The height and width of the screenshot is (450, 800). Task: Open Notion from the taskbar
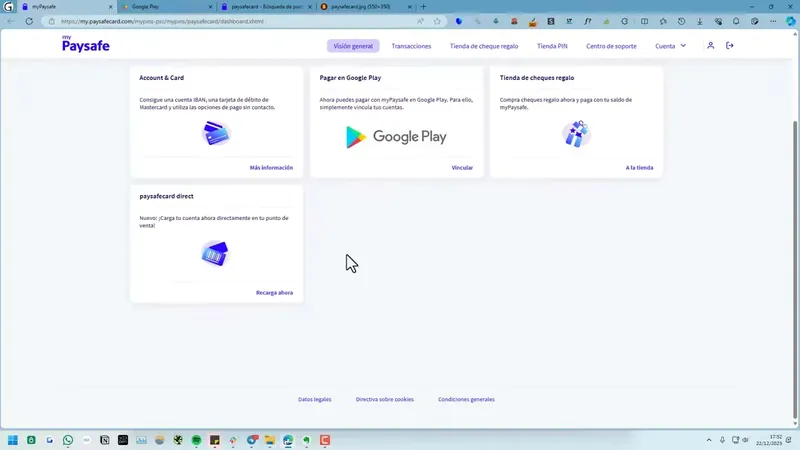click(105, 440)
